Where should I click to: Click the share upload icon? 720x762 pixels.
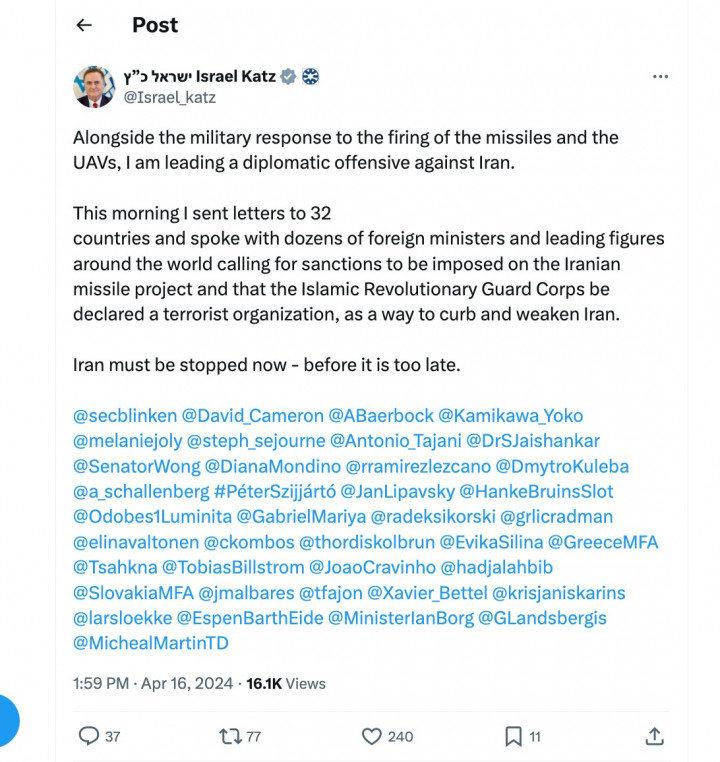click(x=655, y=736)
